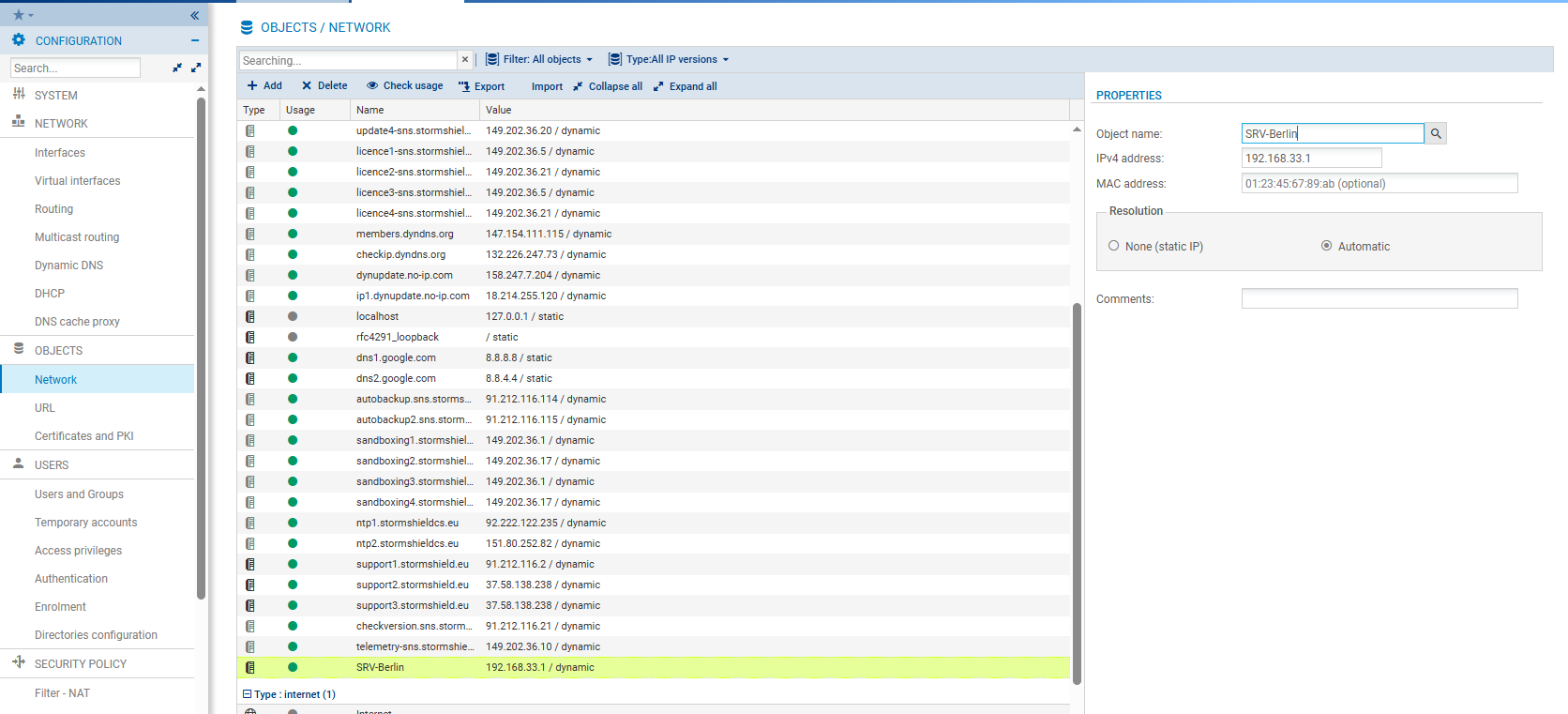The height and width of the screenshot is (714, 1568).
Task: Open the Routing menu item
Action: [53, 209]
